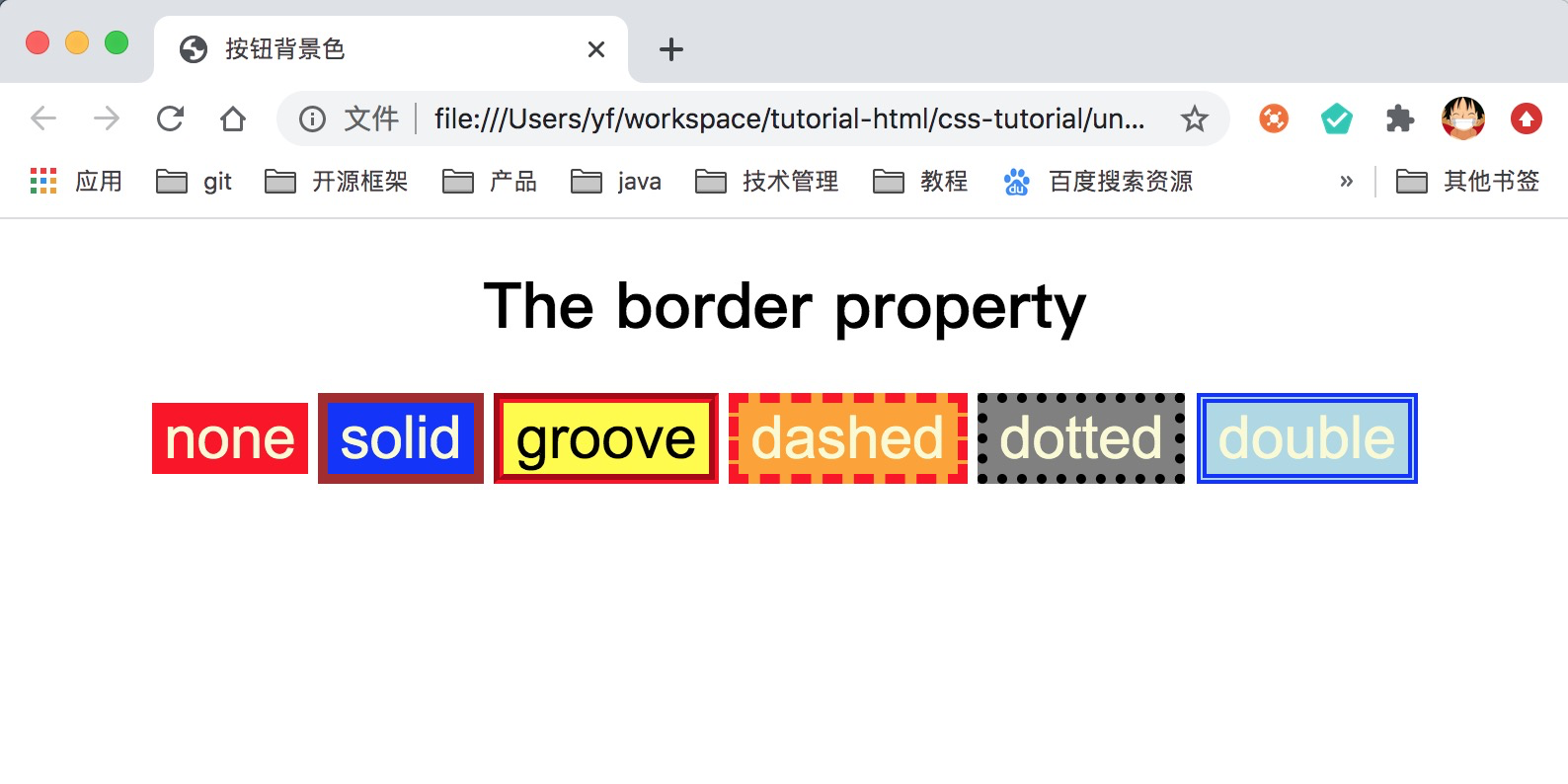This screenshot has height=784, width=1568.
Task: Click the blue solid button
Action: tap(401, 438)
